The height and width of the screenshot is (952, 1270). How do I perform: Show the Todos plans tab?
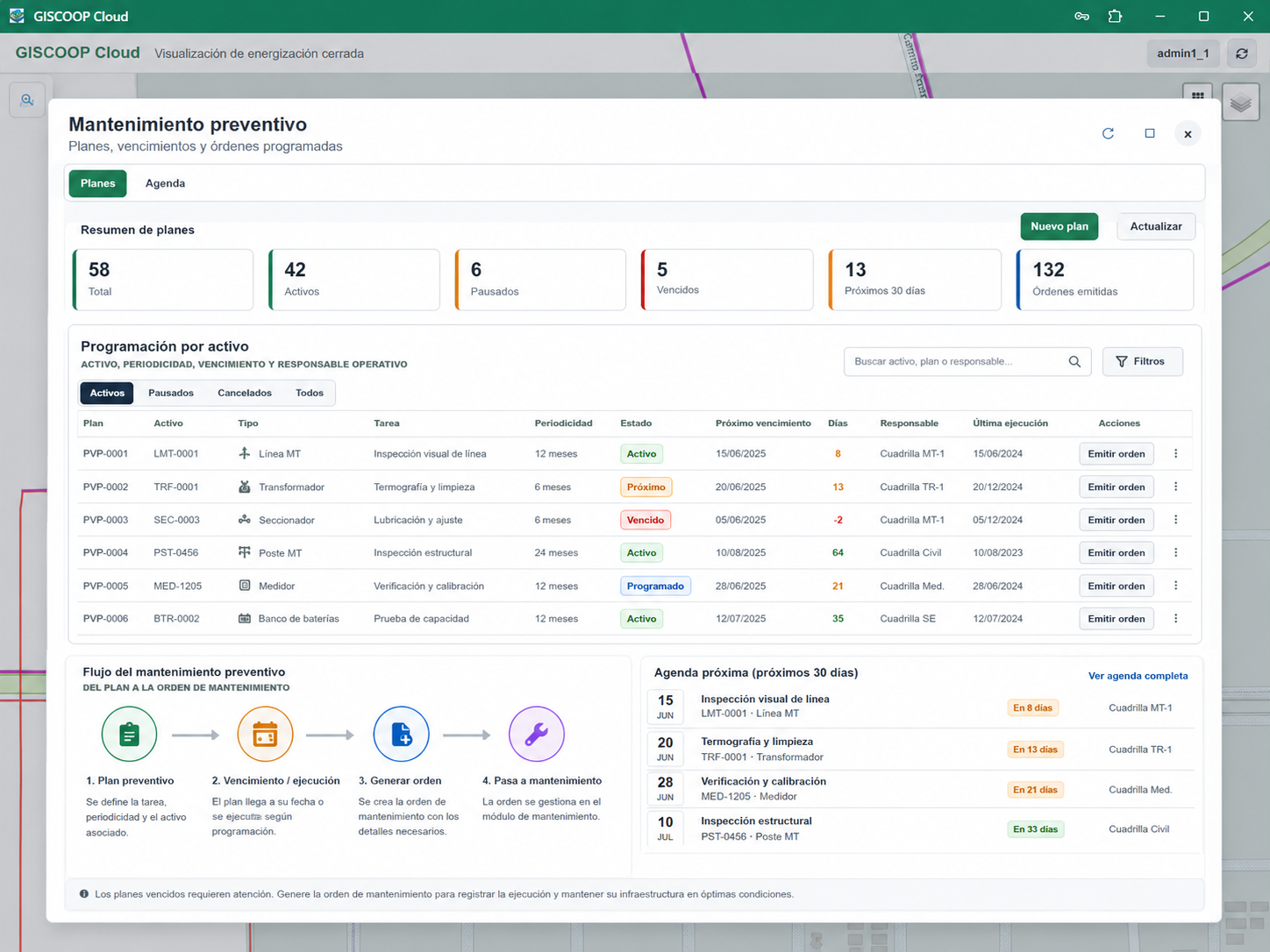(x=310, y=393)
